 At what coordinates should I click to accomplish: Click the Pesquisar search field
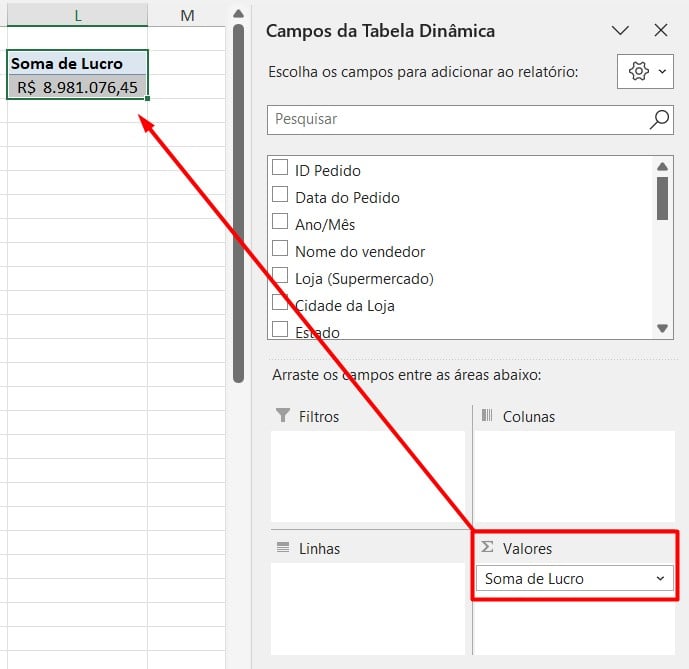pos(455,120)
